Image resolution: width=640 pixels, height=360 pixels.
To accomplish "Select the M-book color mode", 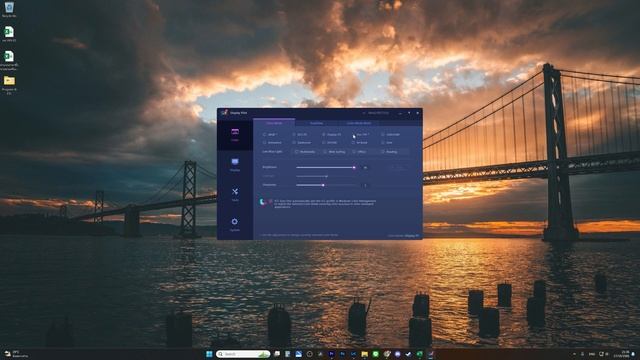I will click(x=360, y=142).
